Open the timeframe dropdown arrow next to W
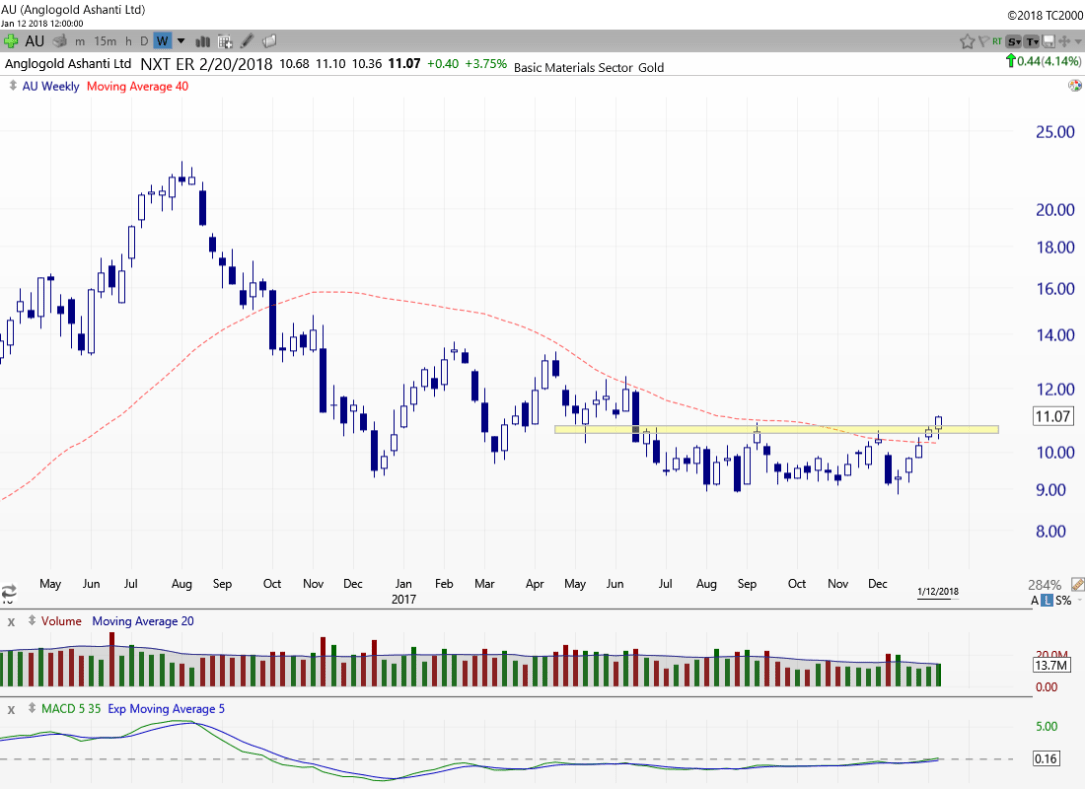1085x789 pixels. [x=181, y=41]
